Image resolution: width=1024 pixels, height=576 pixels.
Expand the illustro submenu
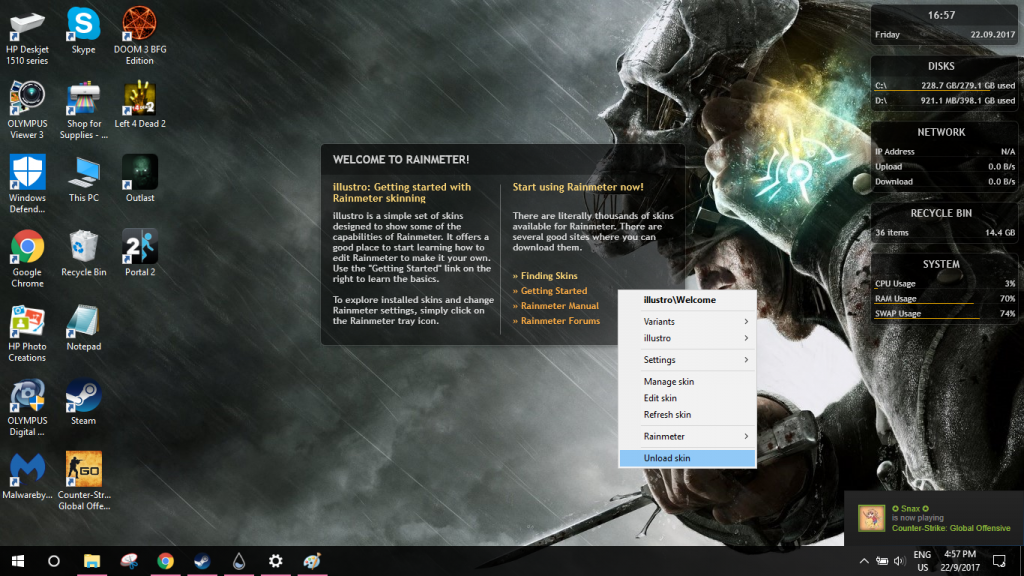(x=688, y=338)
